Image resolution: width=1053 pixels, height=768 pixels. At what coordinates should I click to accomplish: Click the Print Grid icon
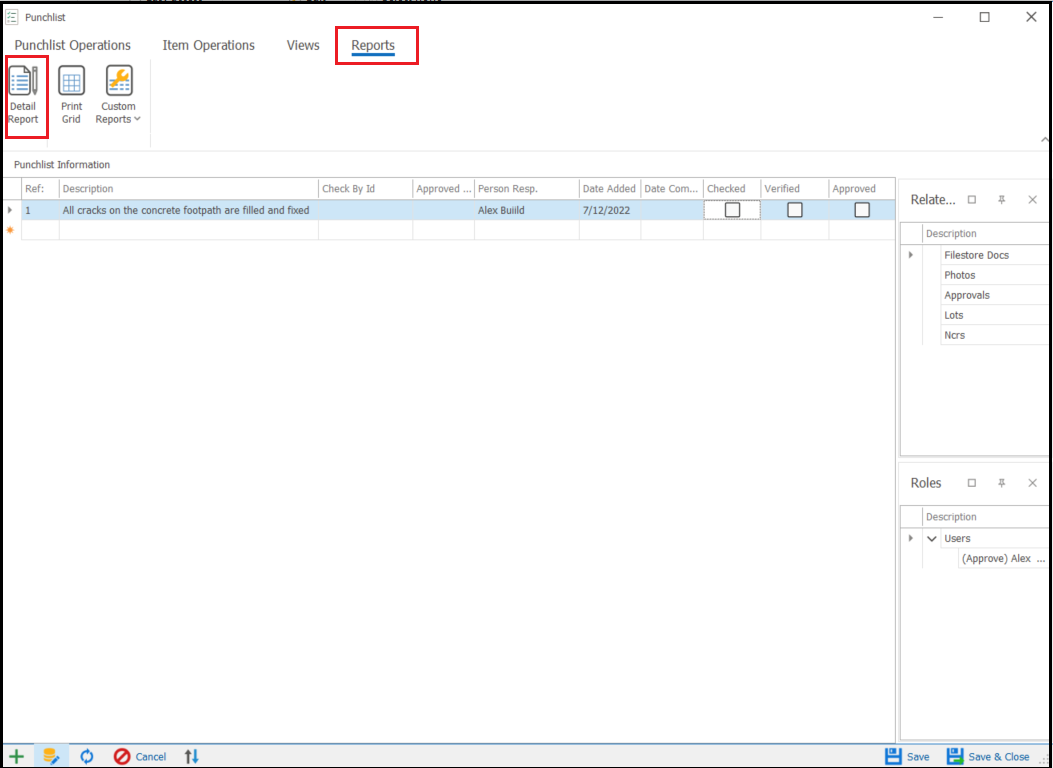point(71,95)
